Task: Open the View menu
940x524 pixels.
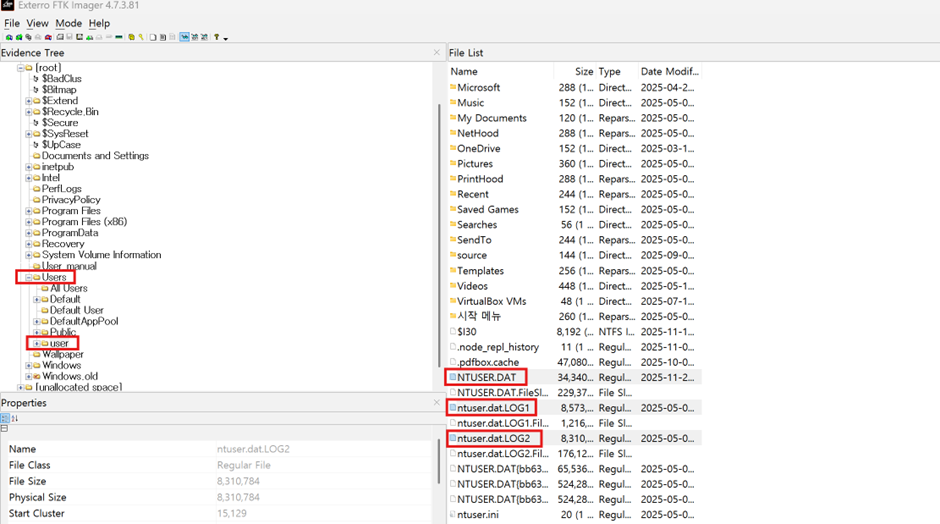Action: [37, 23]
